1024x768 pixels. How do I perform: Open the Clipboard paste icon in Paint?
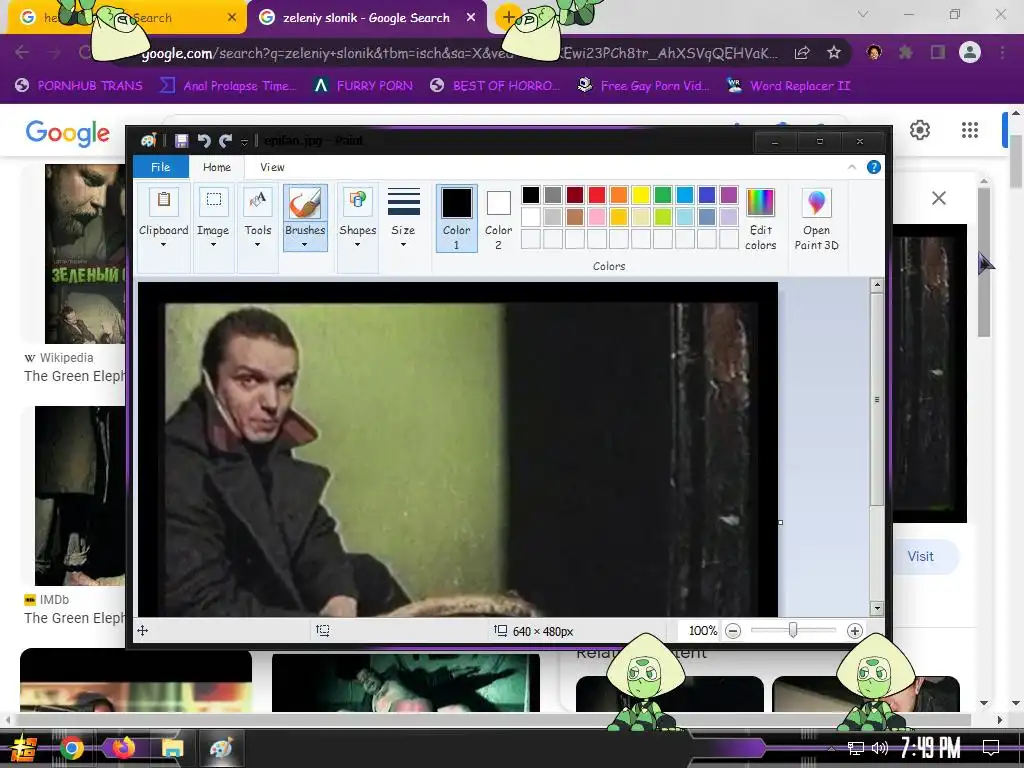163,200
